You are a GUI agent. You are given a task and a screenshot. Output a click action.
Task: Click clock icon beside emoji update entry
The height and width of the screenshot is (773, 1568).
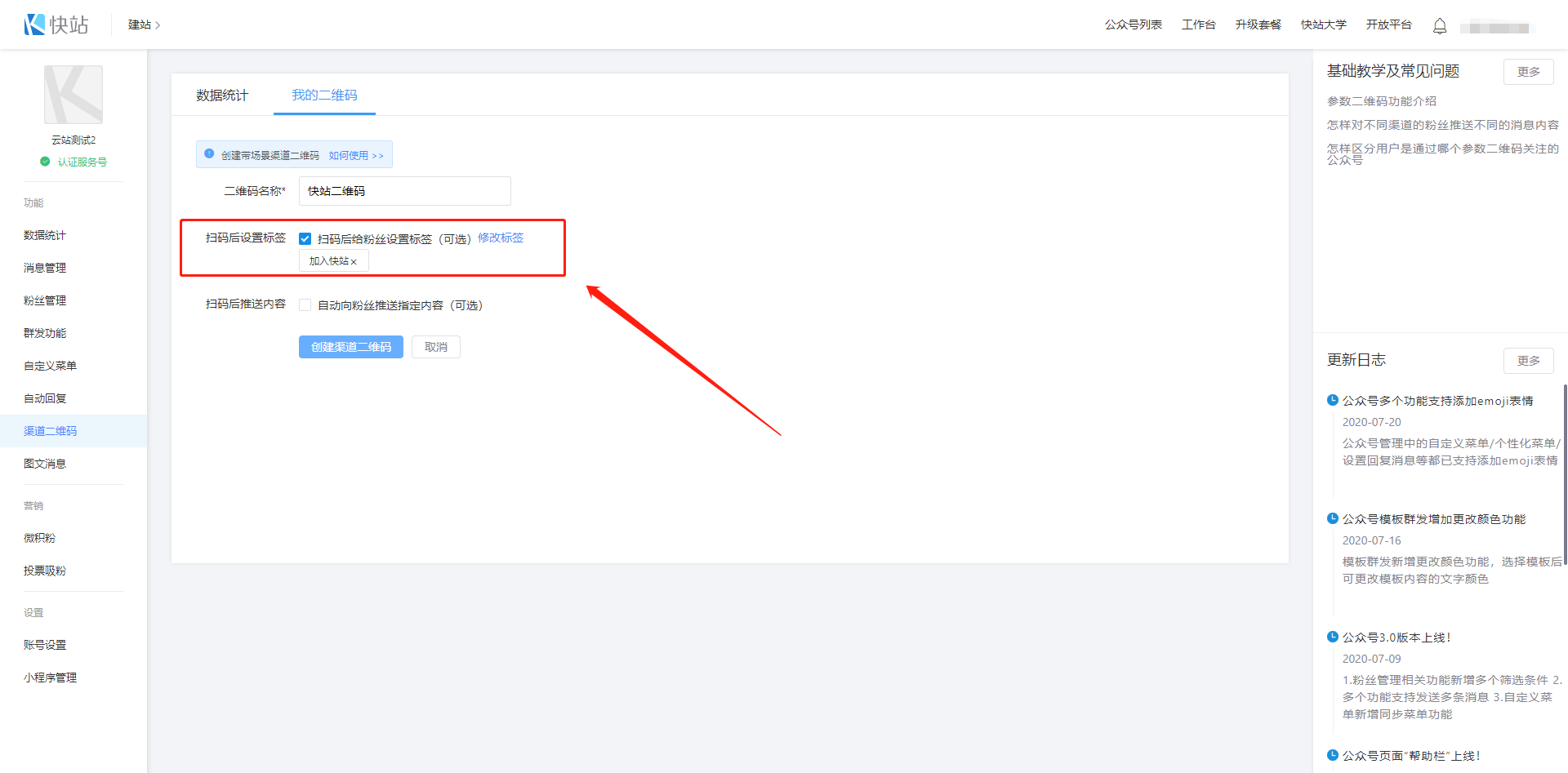[1333, 400]
